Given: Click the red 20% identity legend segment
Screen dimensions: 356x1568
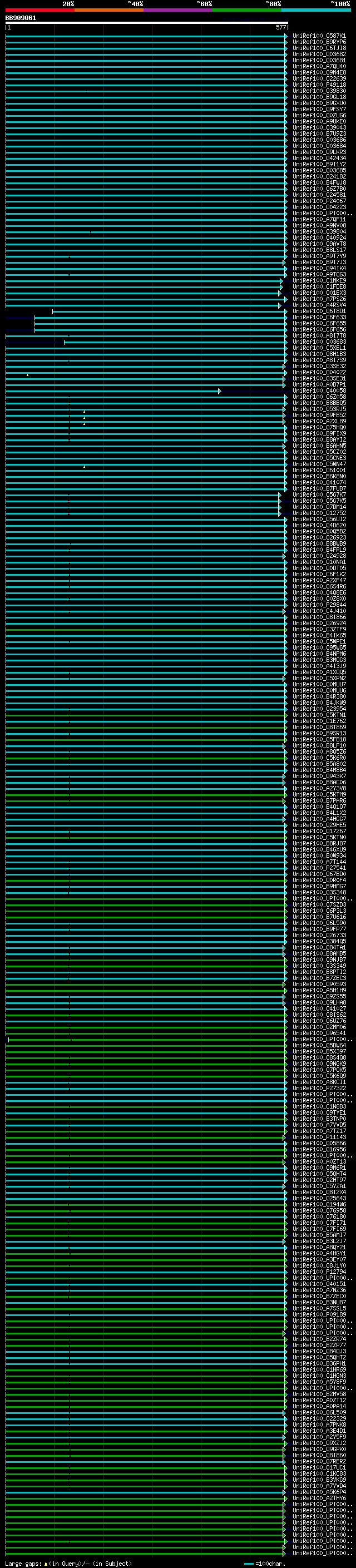Looking at the screenshot, I should pos(39,10).
